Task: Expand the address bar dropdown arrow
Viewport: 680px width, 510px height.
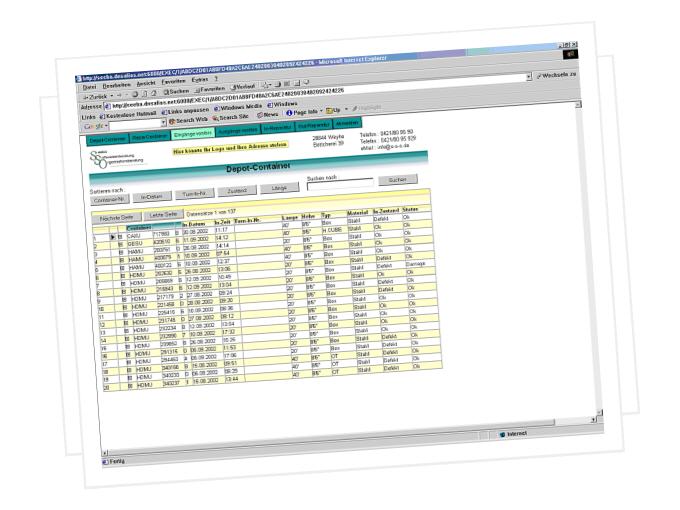Action: tap(528, 78)
